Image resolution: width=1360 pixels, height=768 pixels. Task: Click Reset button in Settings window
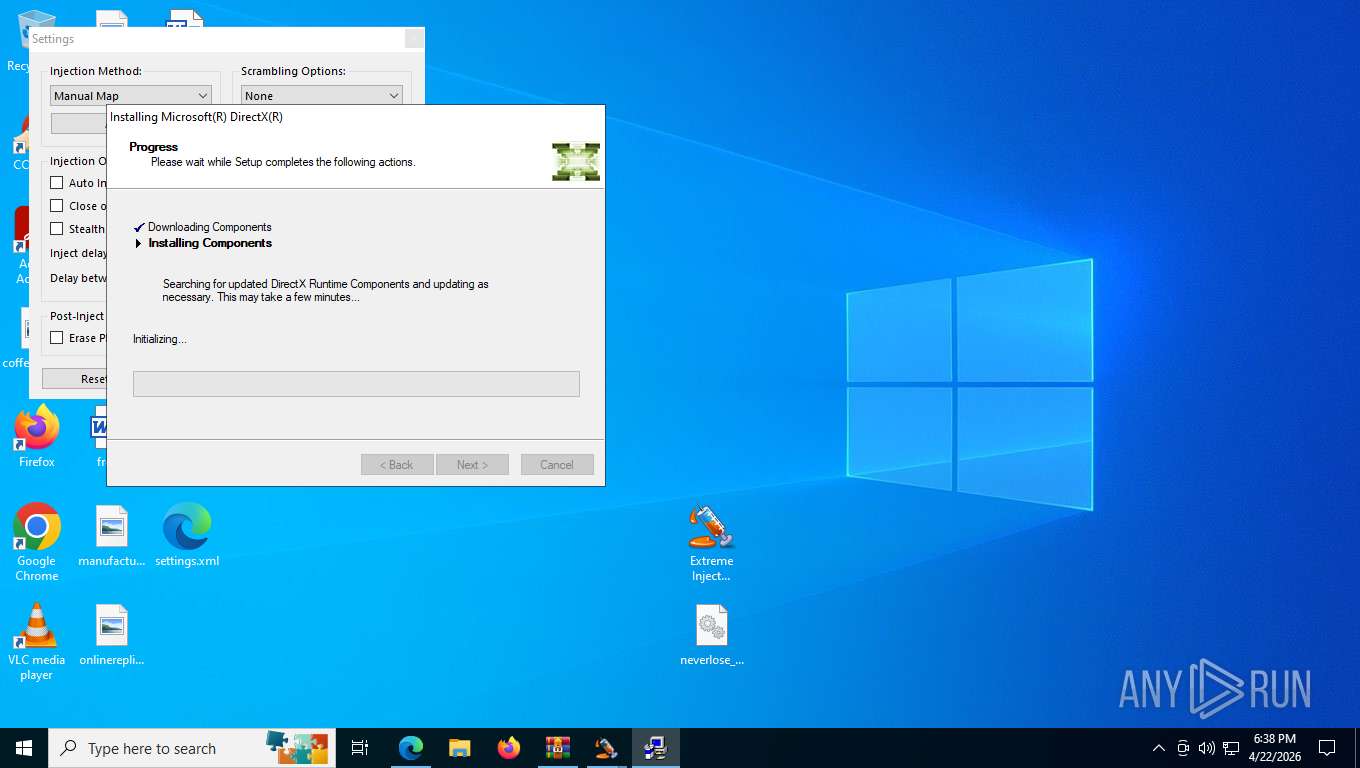74,379
